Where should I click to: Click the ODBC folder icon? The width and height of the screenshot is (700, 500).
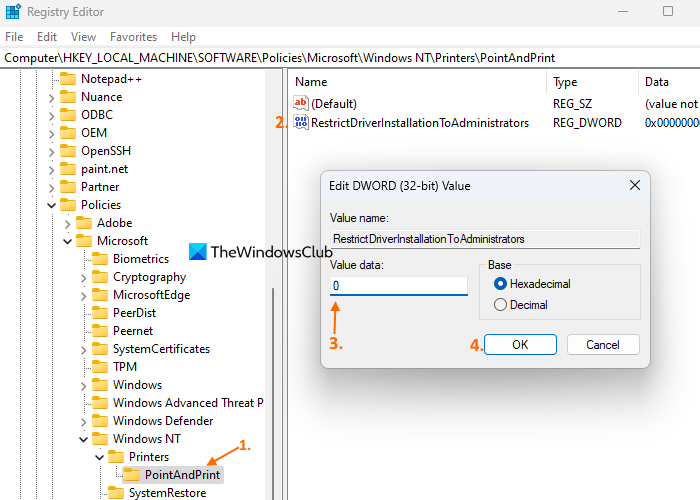tap(68, 115)
